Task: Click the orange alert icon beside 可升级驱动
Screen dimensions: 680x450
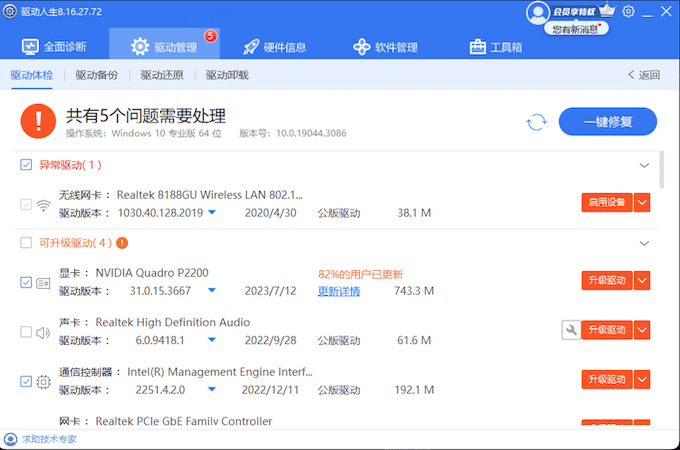Action: coord(122,243)
